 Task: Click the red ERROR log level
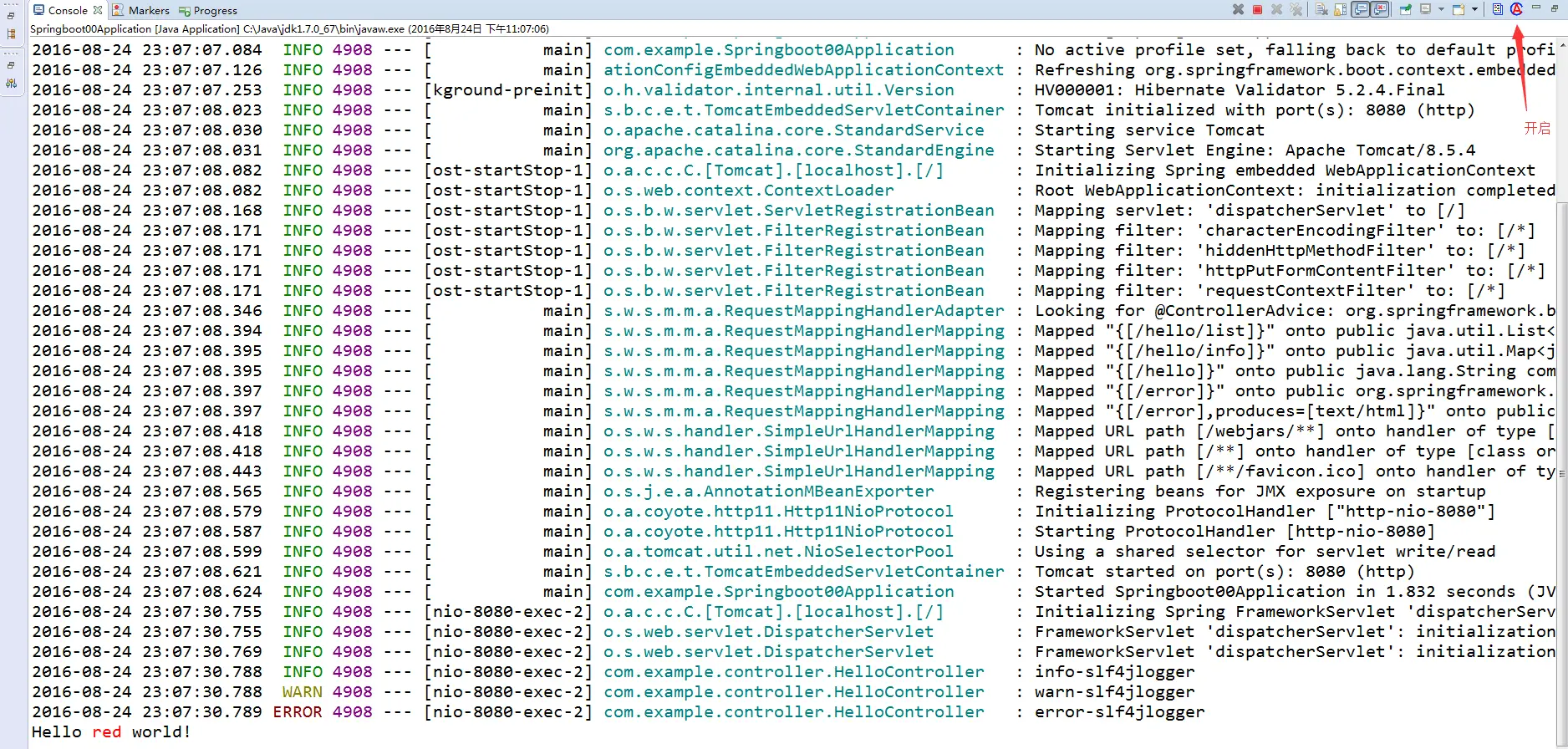pos(298,712)
